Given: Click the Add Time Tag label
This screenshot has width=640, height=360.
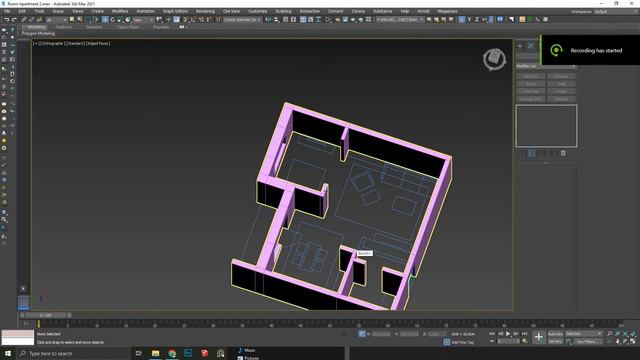Looking at the screenshot, I should [x=463, y=342].
